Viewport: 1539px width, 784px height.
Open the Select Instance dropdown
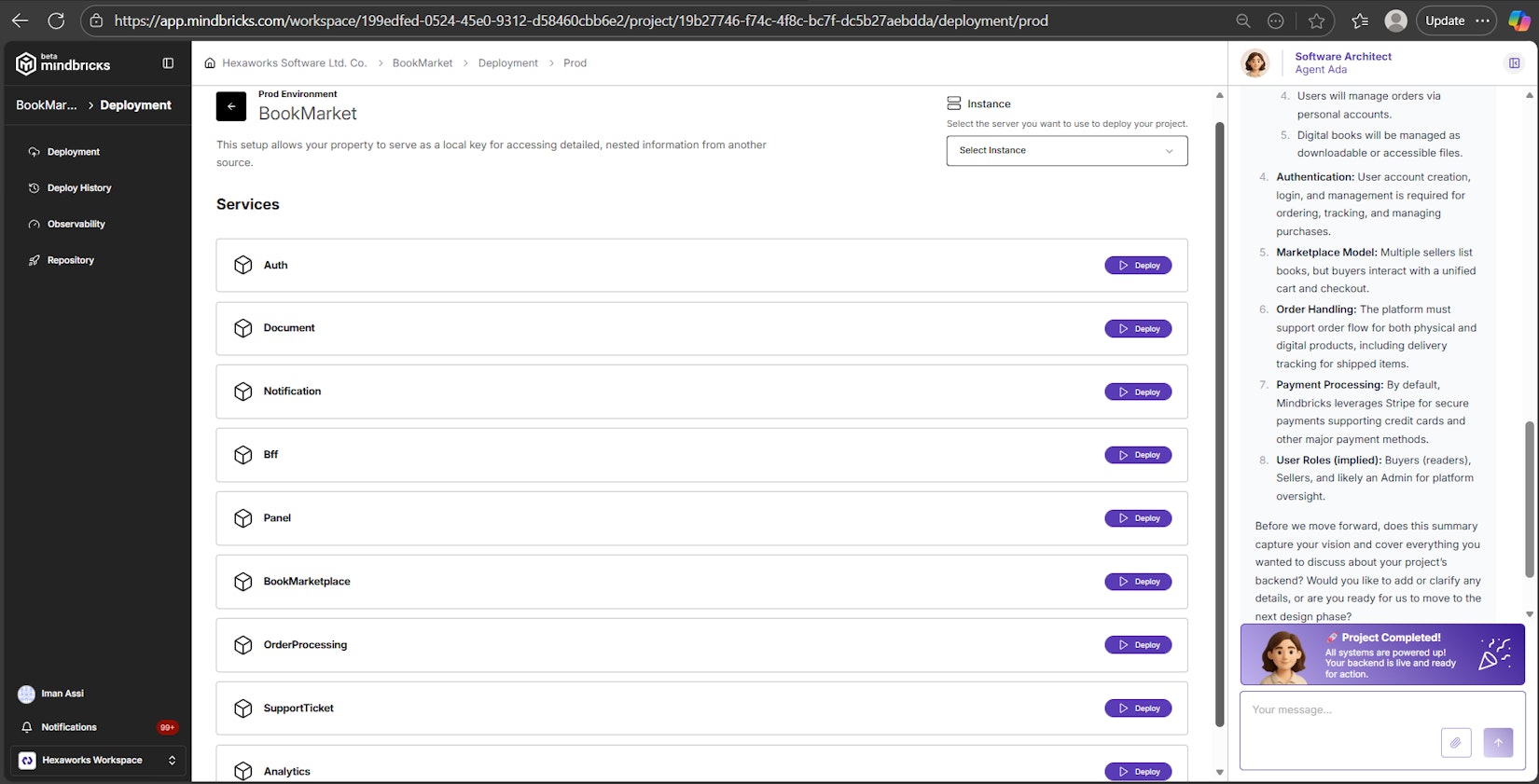(x=1066, y=151)
